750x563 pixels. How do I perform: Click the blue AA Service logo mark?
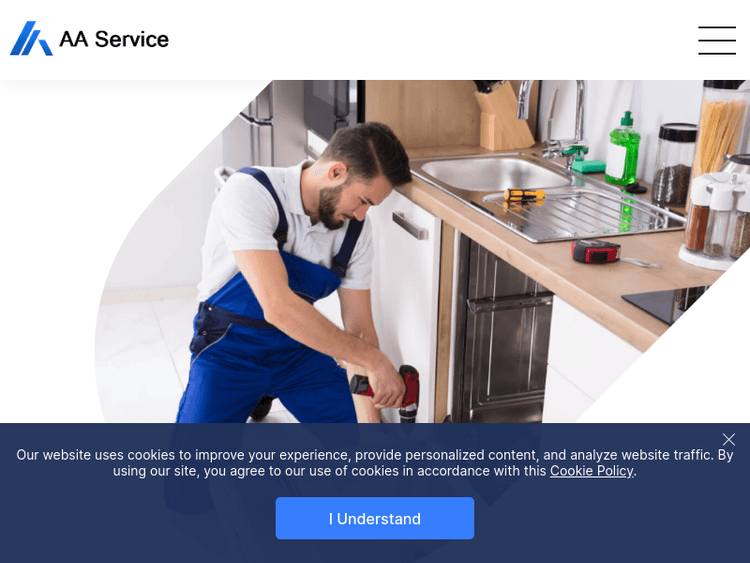pyautogui.click(x=31, y=38)
